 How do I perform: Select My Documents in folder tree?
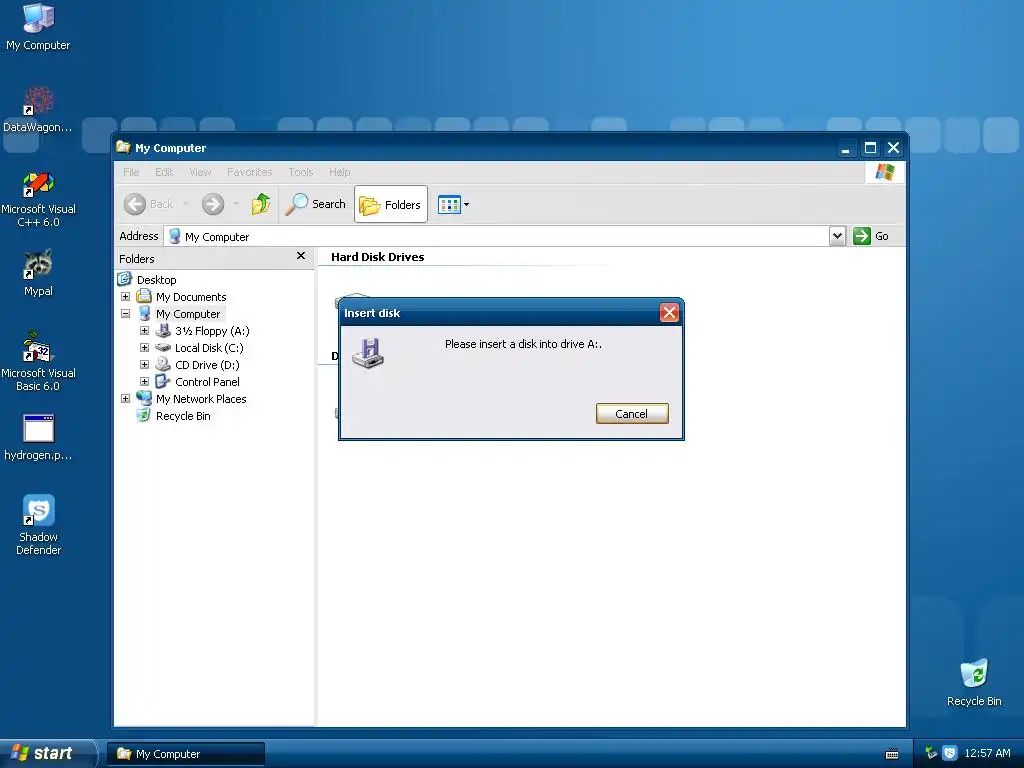pyautogui.click(x=191, y=297)
